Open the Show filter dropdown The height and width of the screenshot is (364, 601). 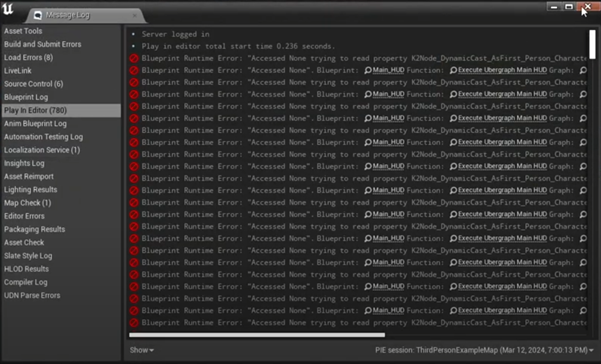pyautogui.click(x=141, y=350)
